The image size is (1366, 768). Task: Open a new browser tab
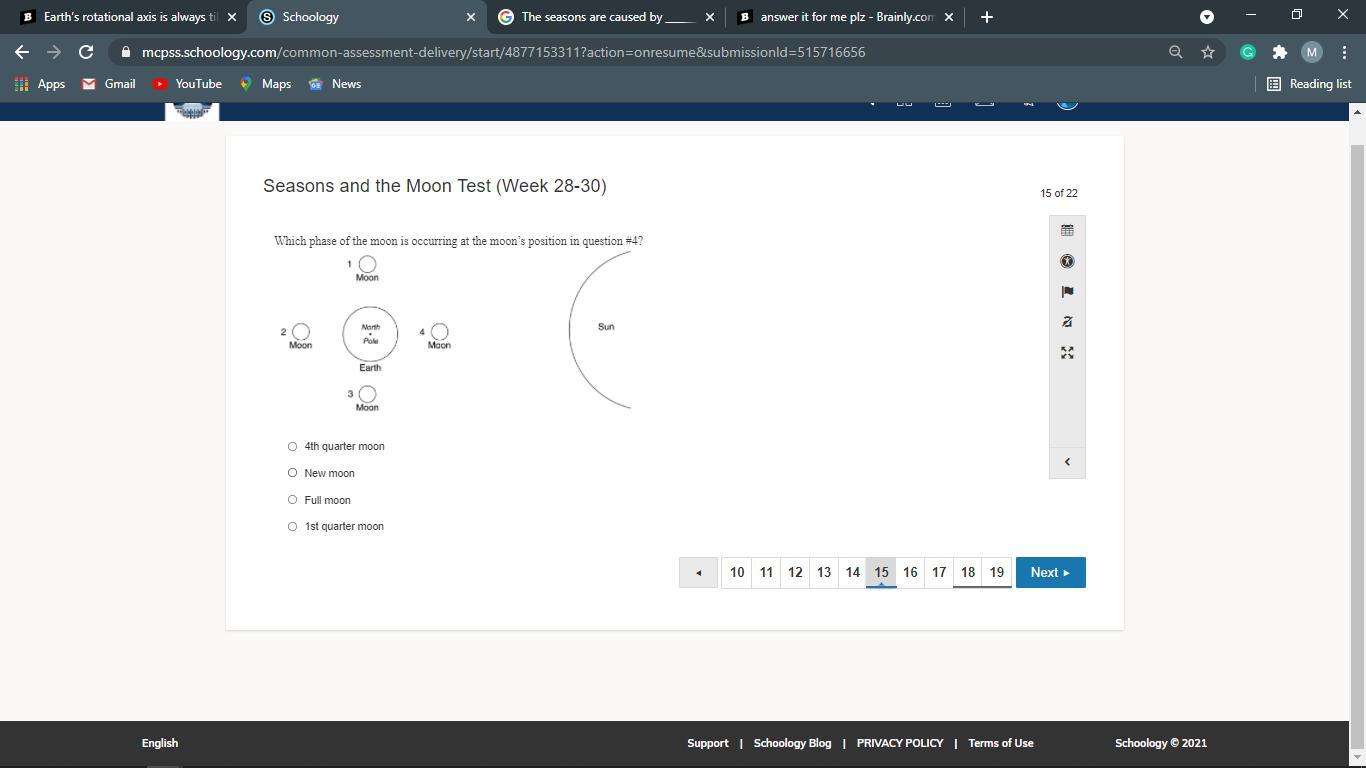coord(987,17)
